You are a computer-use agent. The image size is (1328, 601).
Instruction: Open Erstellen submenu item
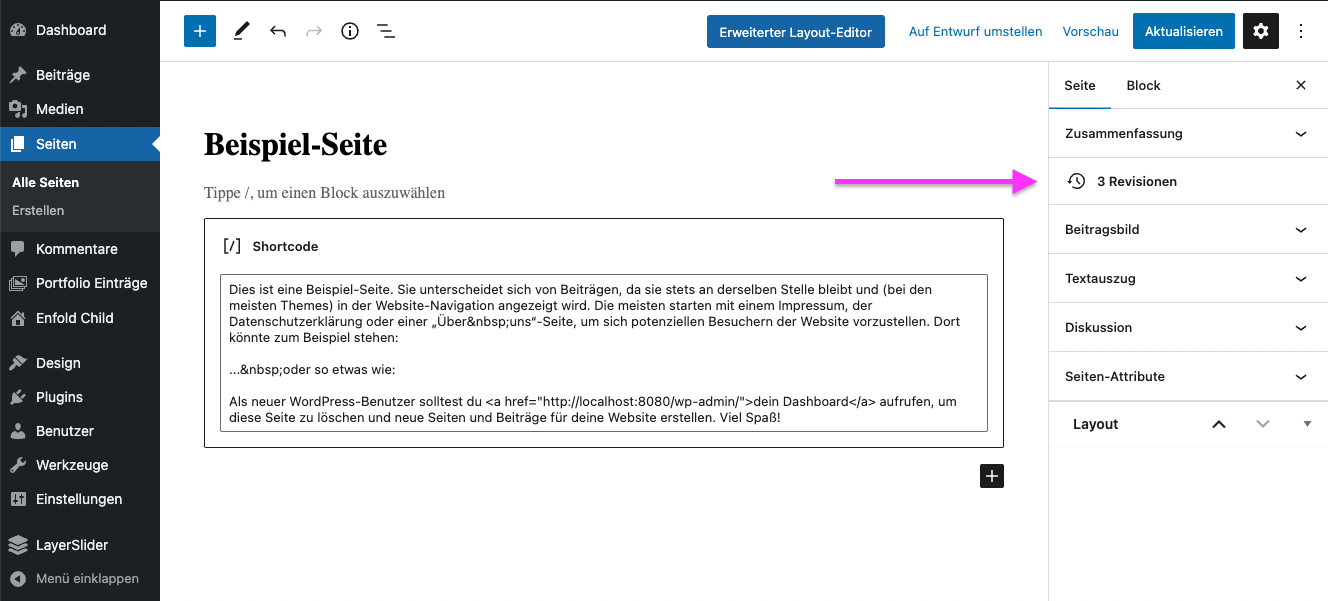click(38, 210)
